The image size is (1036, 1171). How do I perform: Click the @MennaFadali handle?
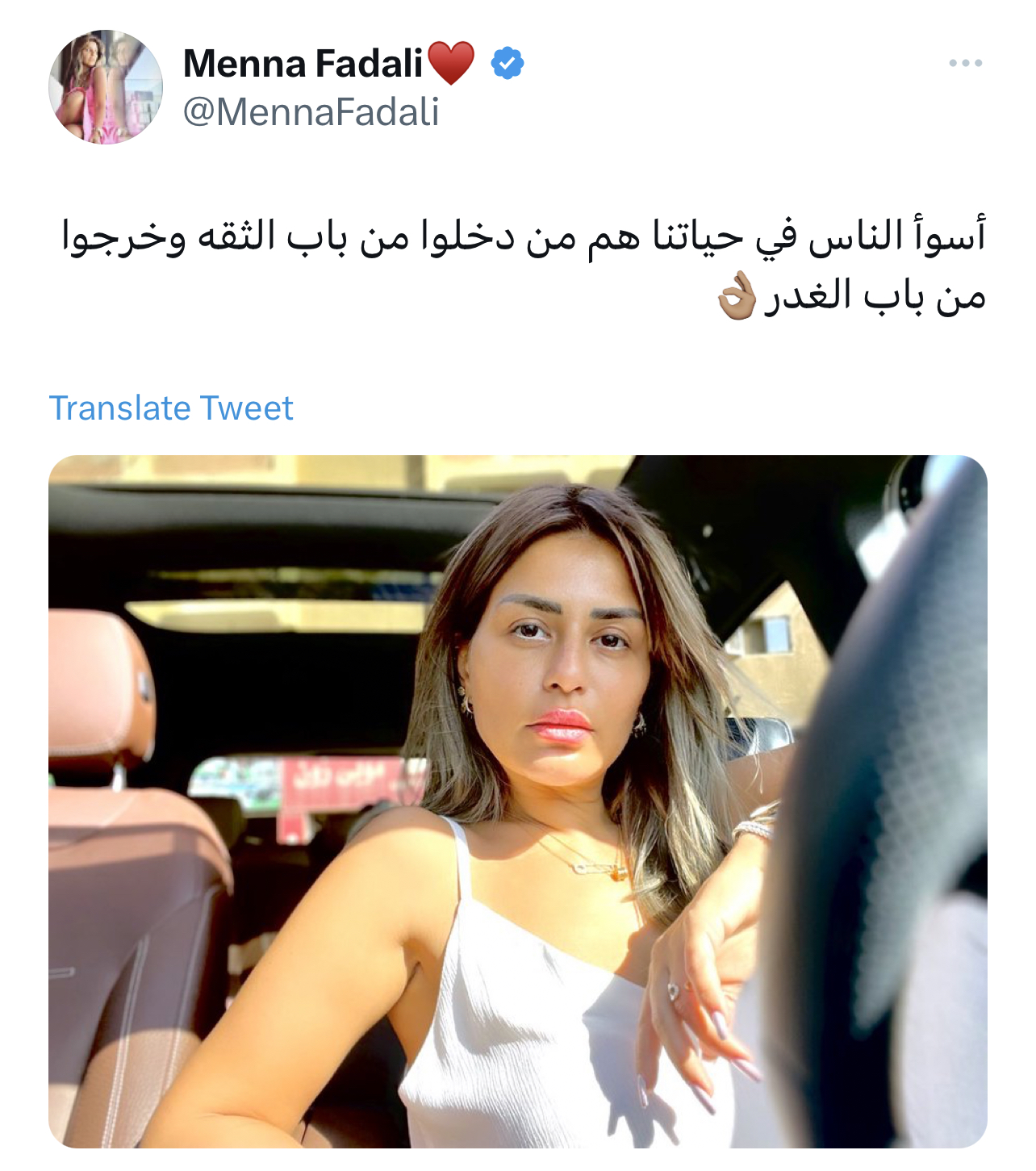point(311,111)
